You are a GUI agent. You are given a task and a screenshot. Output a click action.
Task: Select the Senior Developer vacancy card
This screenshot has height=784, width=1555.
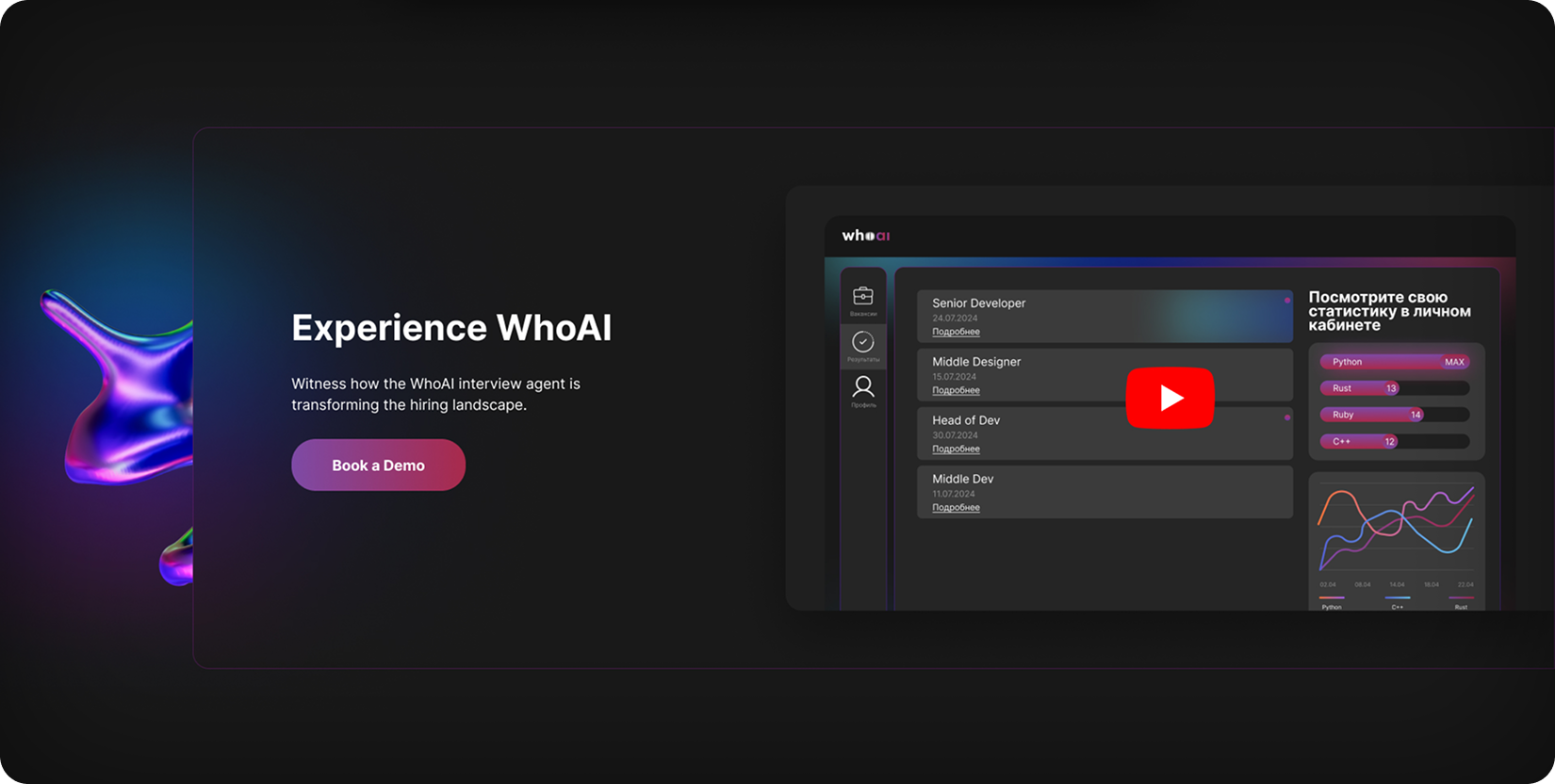tap(1105, 316)
